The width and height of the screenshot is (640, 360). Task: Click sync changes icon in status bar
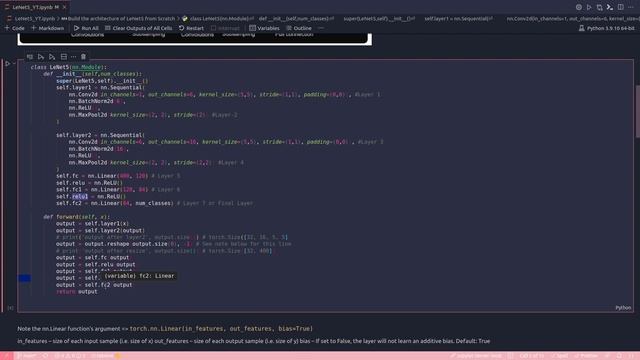(45, 356)
